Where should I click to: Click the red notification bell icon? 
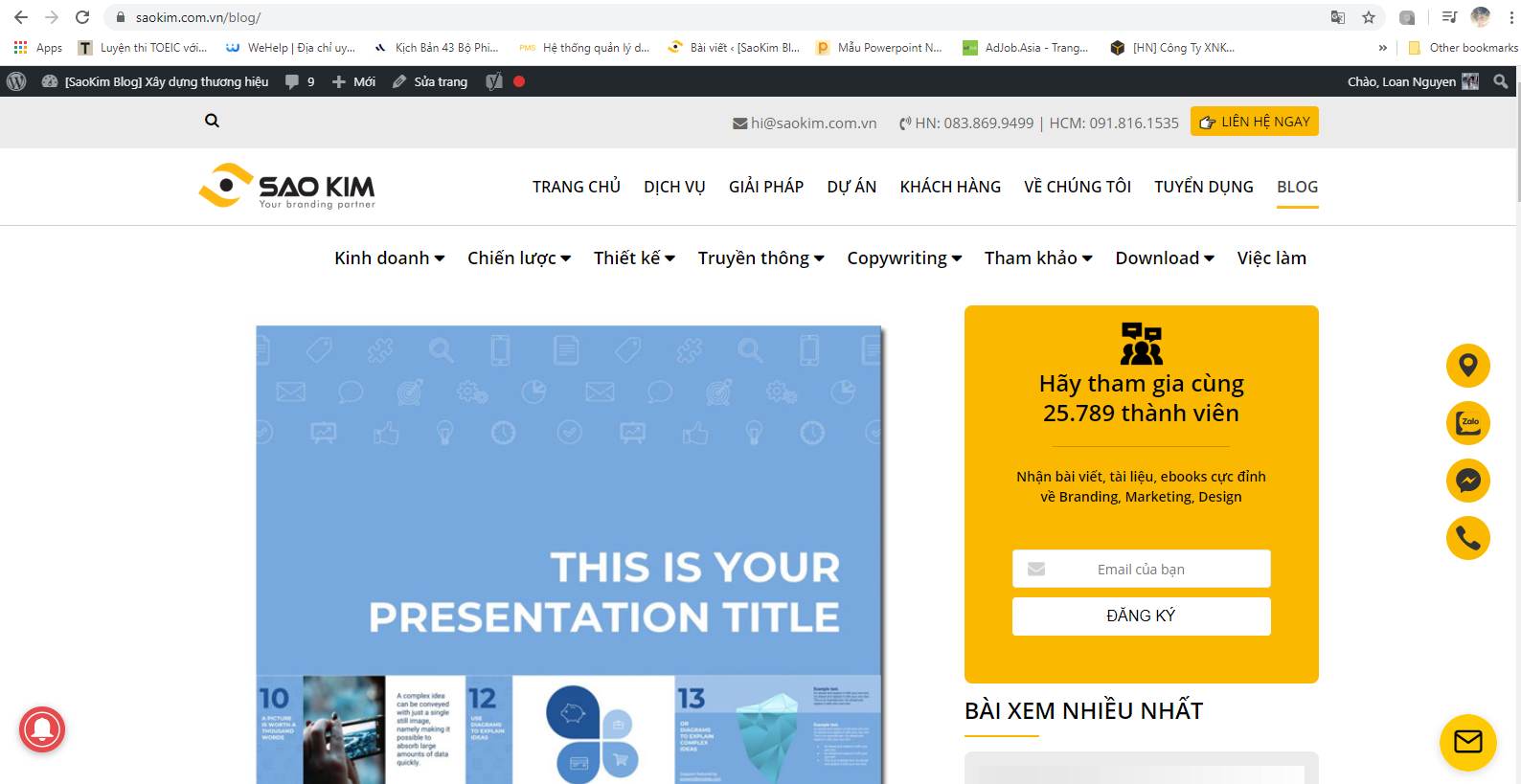click(x=42, y=729)
